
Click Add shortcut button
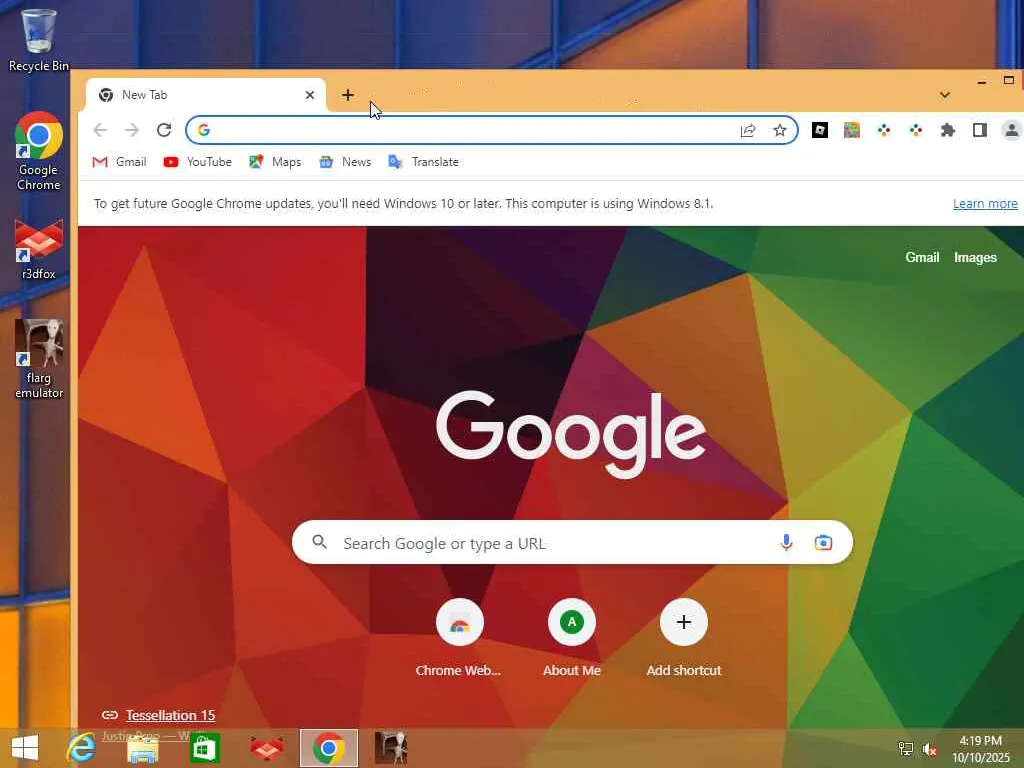(x=684, y=638)
